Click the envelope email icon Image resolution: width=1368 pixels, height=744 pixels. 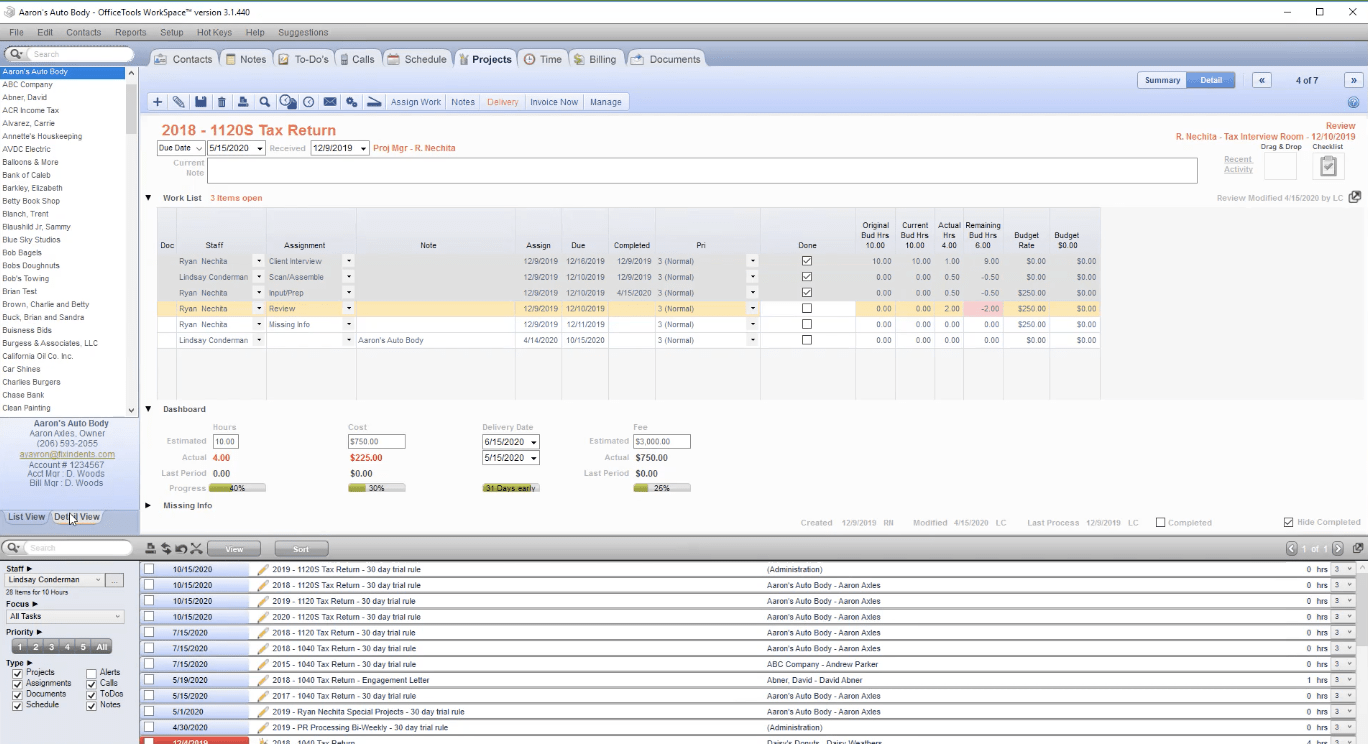coord(330,102)
